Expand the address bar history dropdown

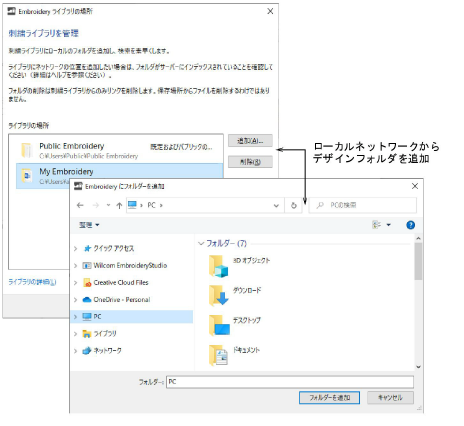[276, 205]
